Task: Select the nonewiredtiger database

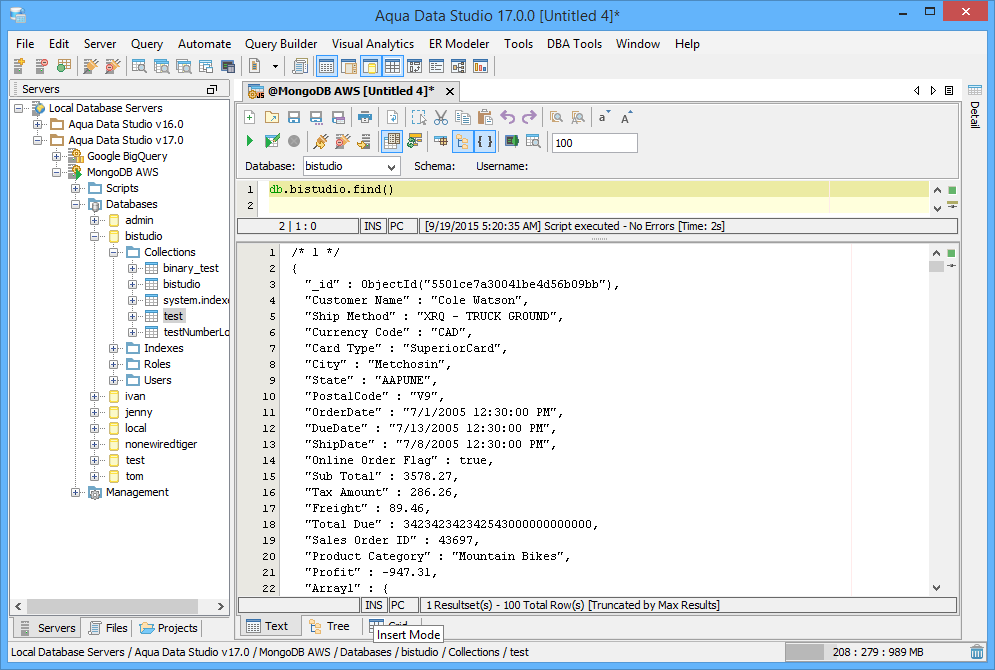Action: pos(161,444)
